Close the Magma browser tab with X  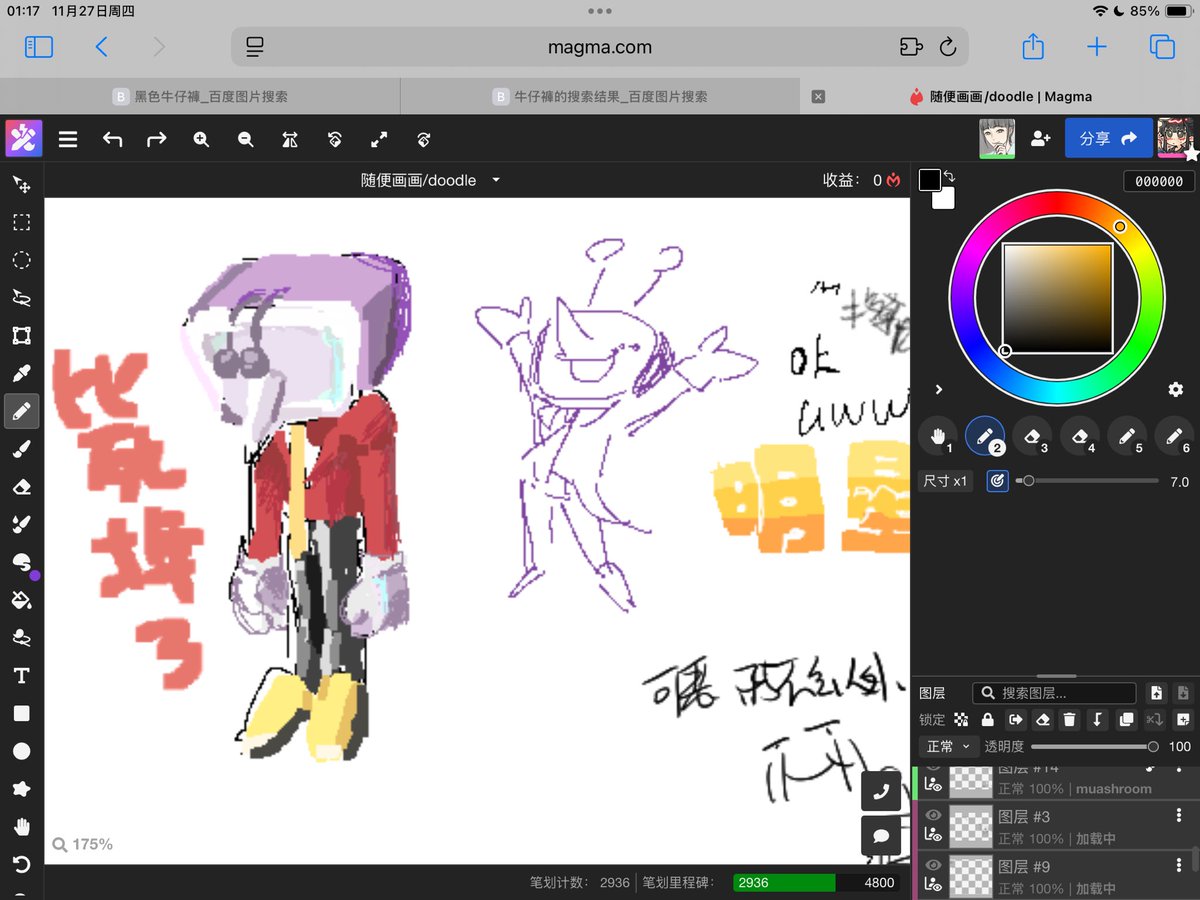[818, 97]
